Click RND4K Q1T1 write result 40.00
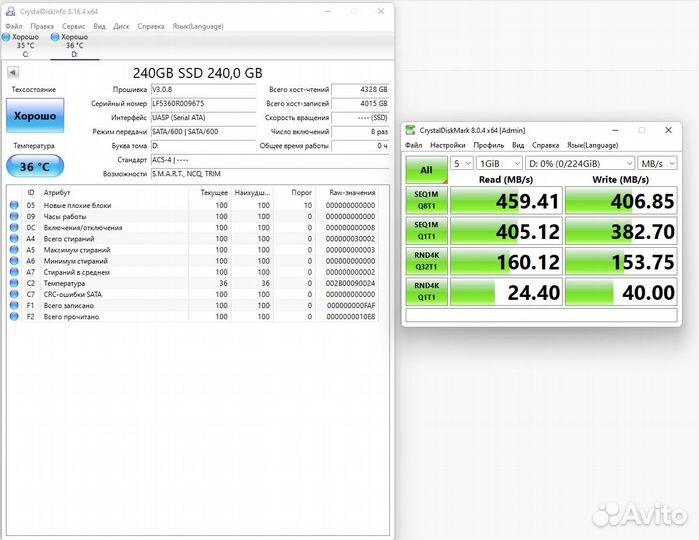 pos(621,292)
